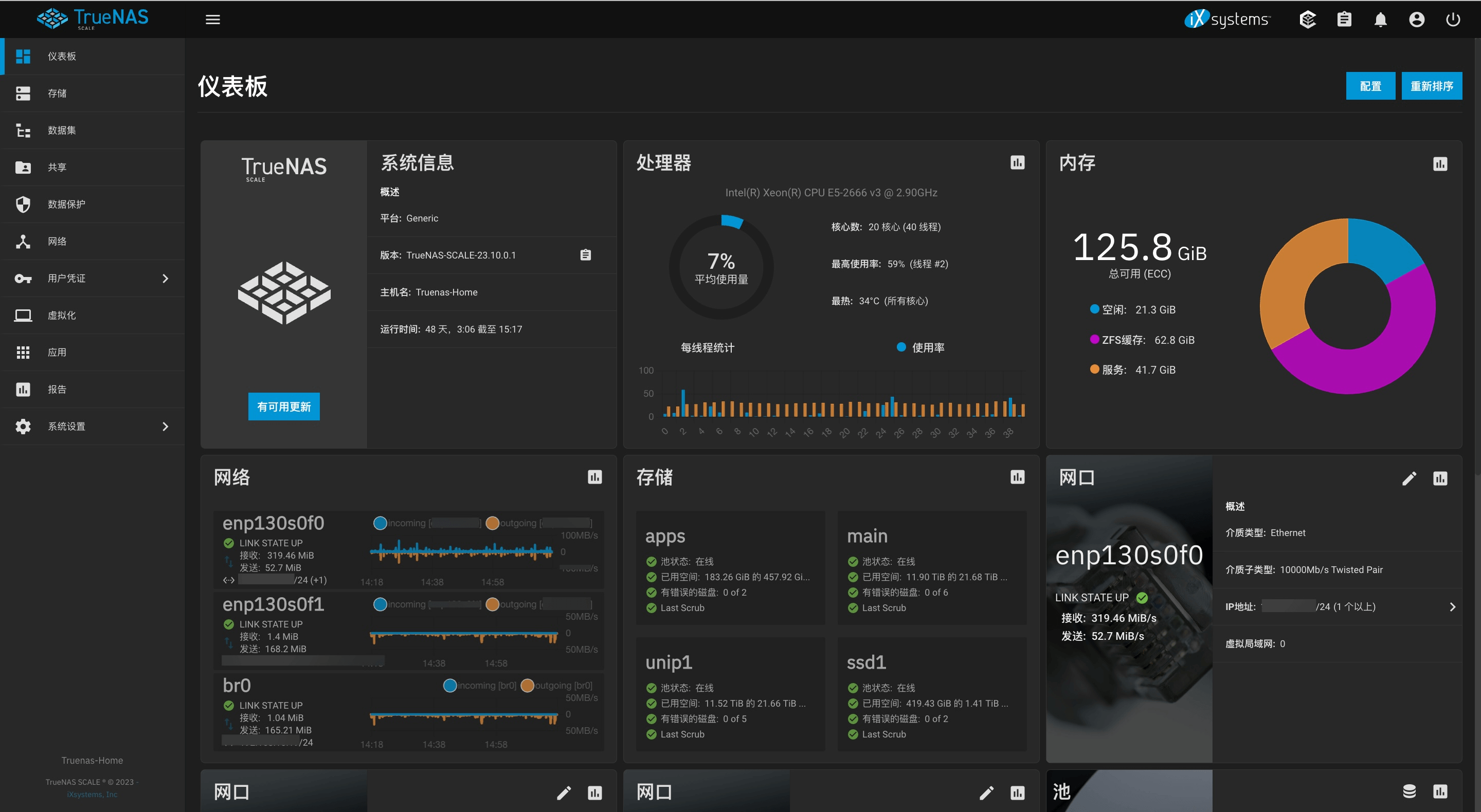Open enp130s0f0 网口 reports chart icon
This screenshot has width=1481, height=812.
click(1440, 478)
